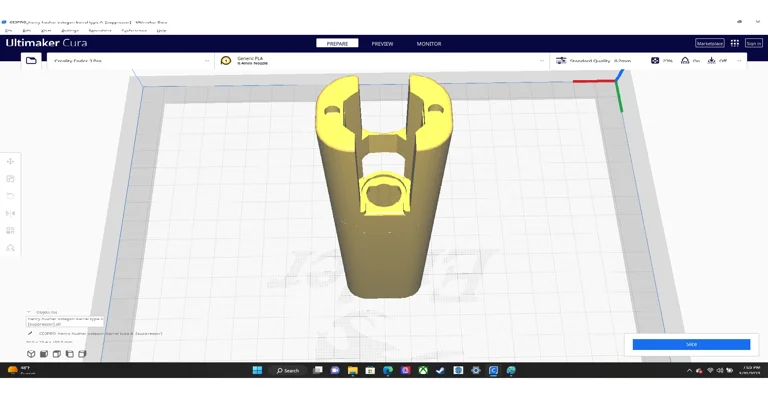The width and height of the screenshot is (768, 396).
Task: Switch to the MONITOR stage tab
Action: (429, 44)
